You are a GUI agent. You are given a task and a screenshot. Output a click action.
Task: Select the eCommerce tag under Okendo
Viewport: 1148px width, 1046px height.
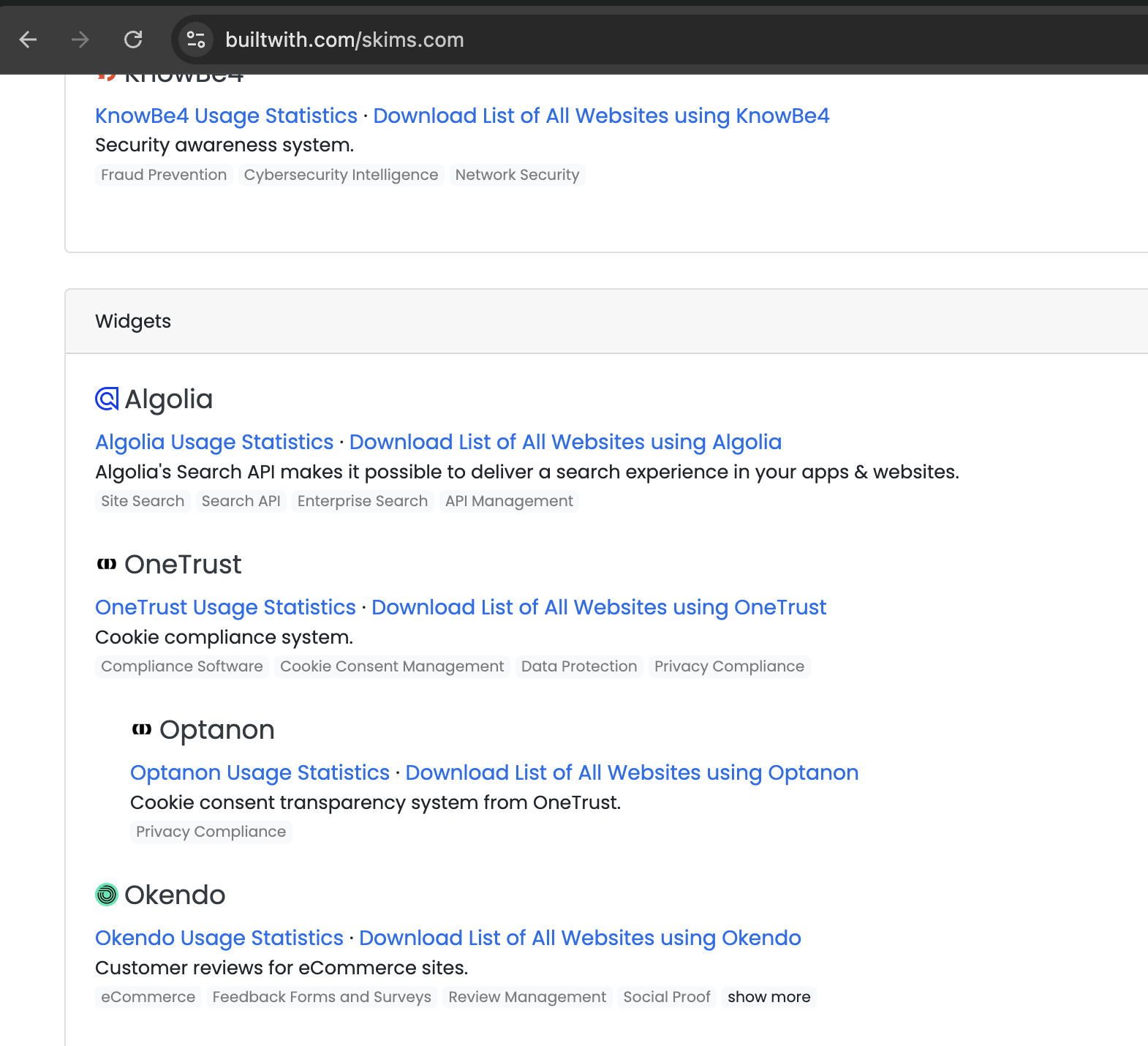coord(148,997)
